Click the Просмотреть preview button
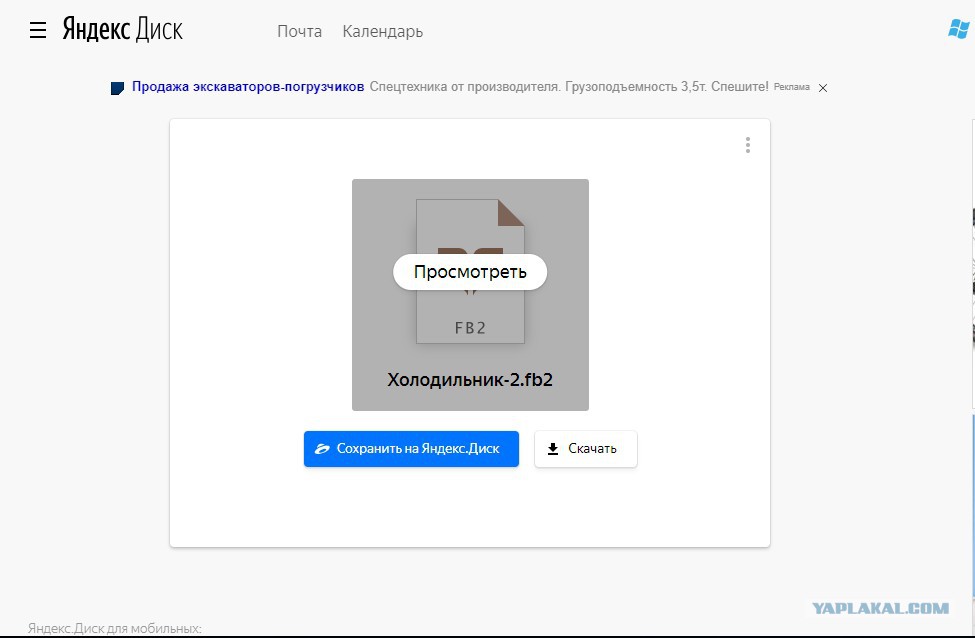Screen dimensions: 975x638 470,272
